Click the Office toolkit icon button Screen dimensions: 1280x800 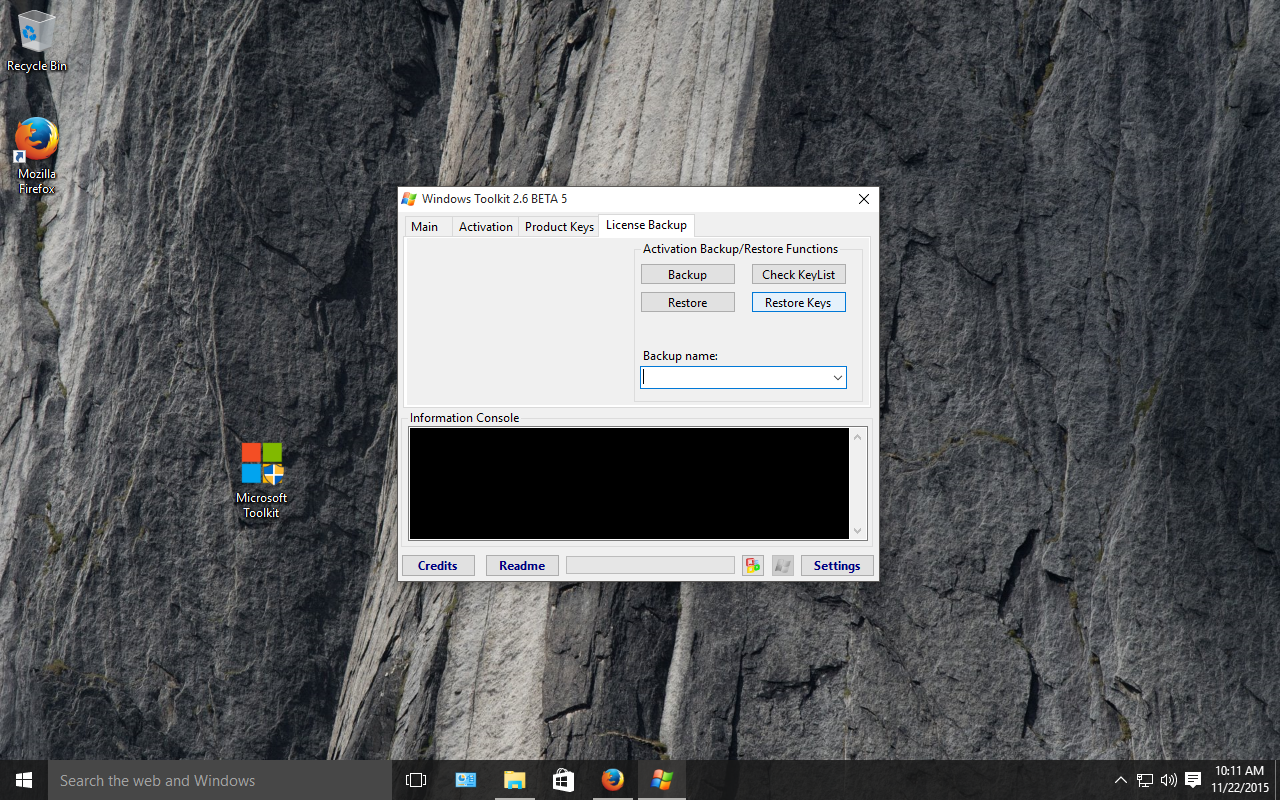753,566
